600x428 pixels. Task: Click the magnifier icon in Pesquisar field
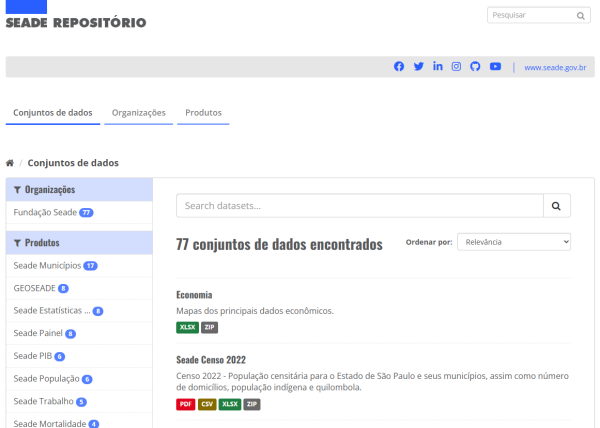point(580,16)
